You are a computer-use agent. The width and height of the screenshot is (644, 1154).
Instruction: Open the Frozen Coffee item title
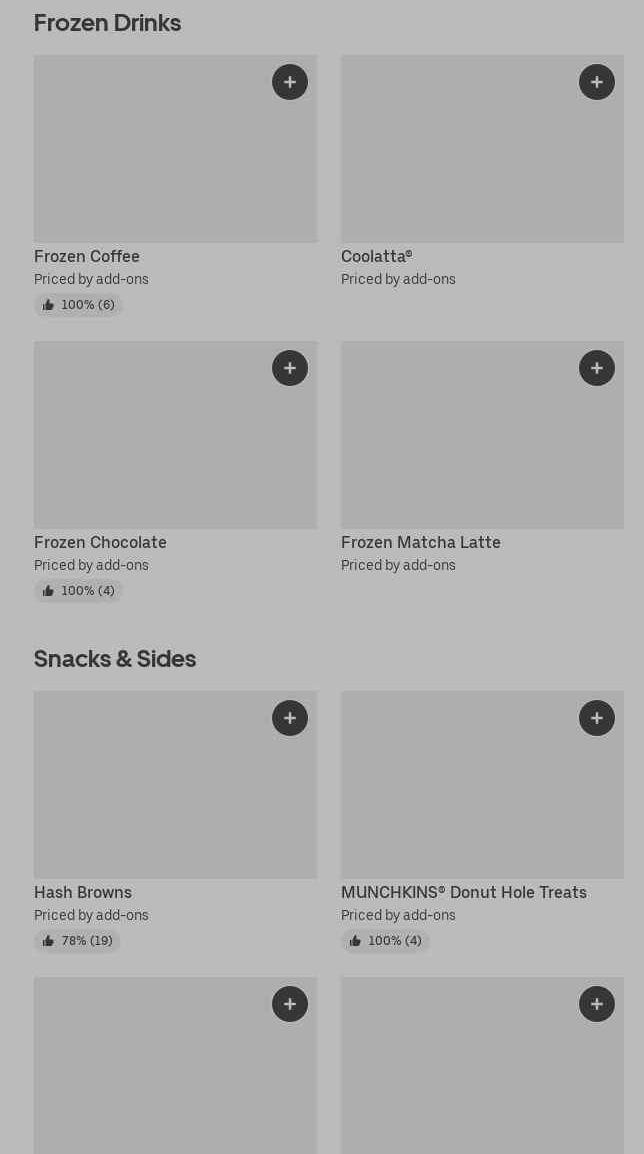click(87, 257)
